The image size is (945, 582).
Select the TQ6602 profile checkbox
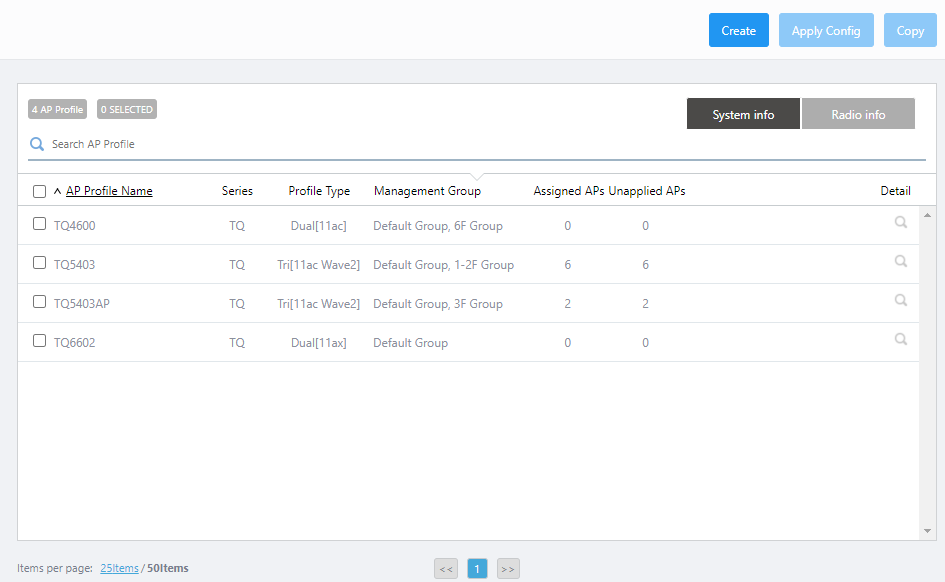click(40, 341)
